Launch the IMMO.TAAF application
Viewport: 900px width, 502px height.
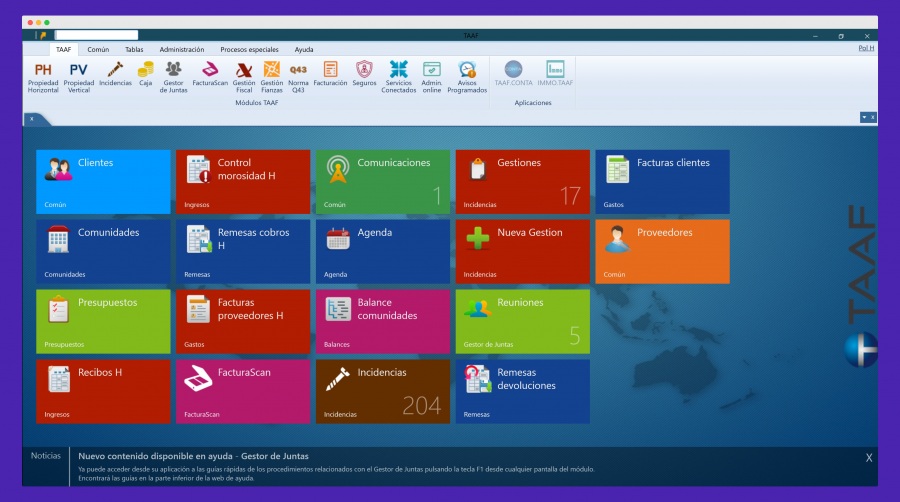pyautogui.click(x=555, y=74)
